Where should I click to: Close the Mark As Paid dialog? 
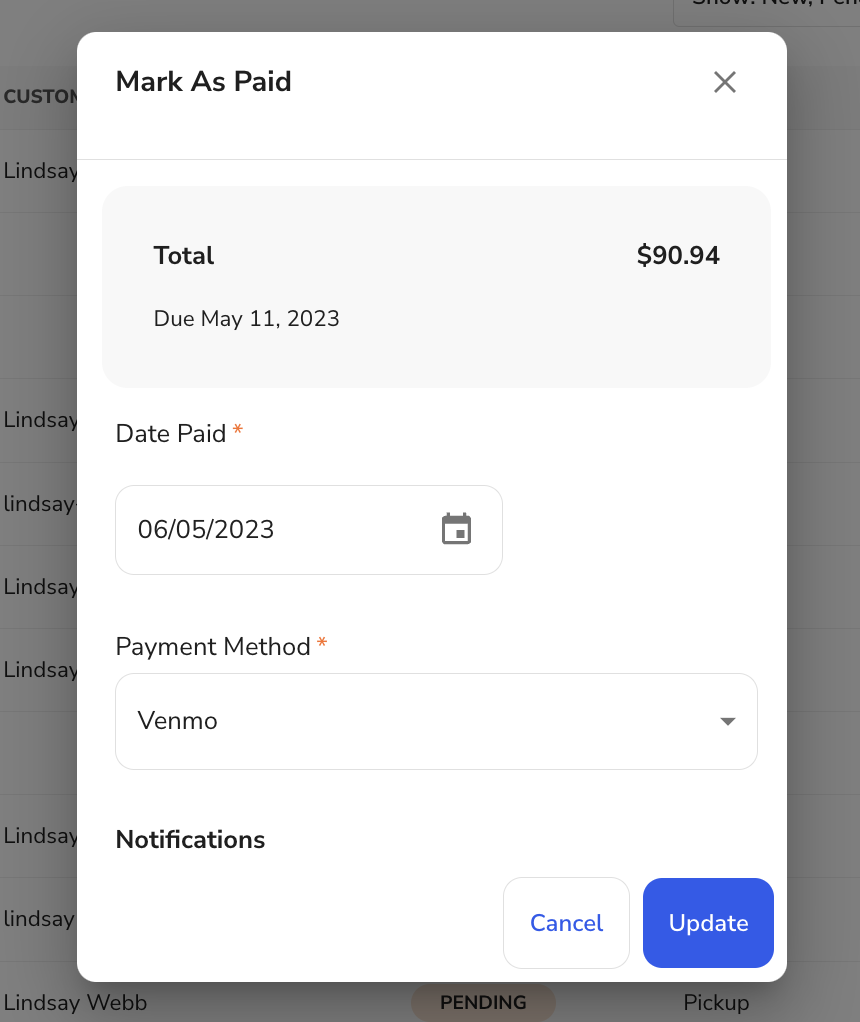point(724,82)
